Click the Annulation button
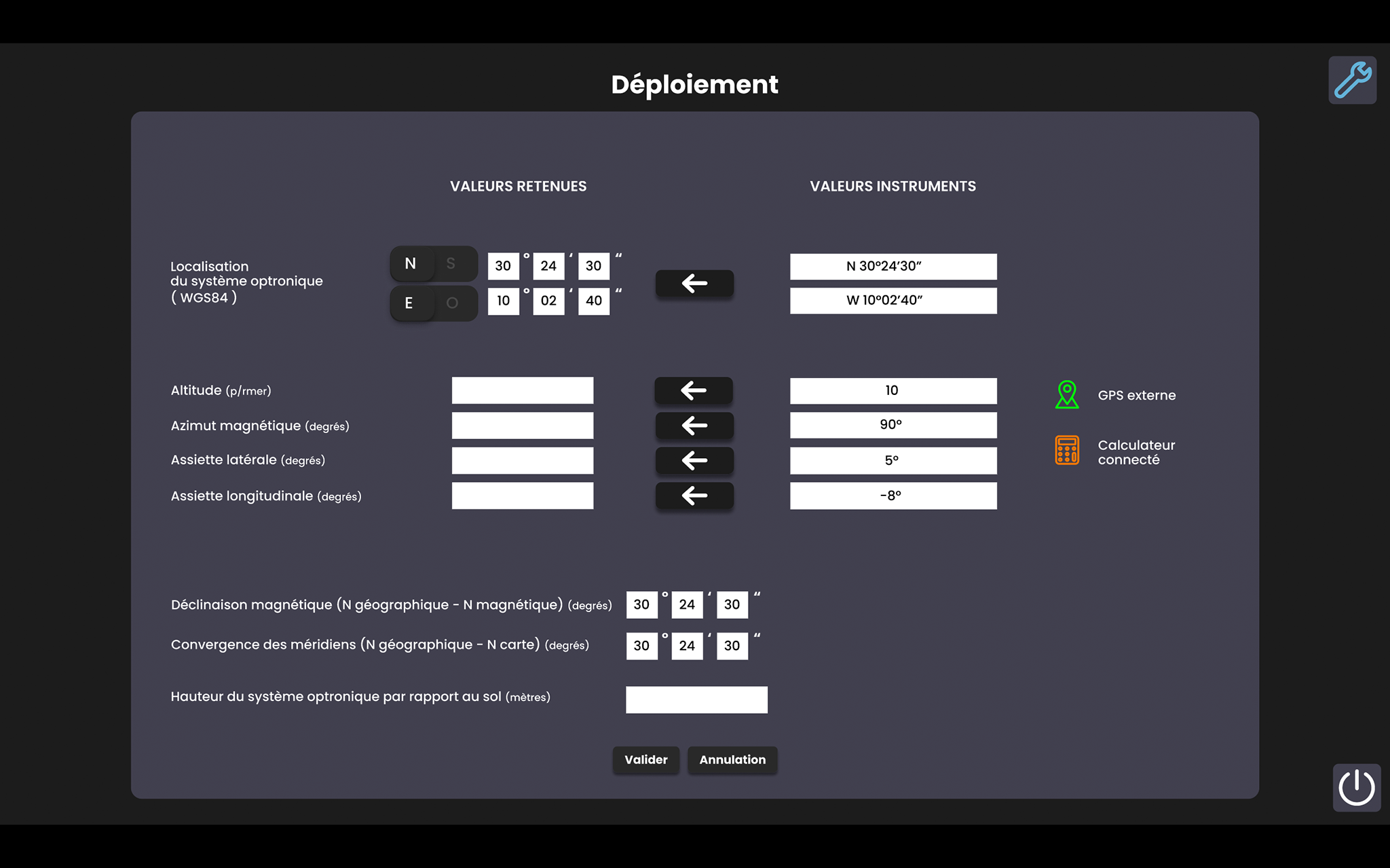The image size is (1390, 868). point(732,759)
